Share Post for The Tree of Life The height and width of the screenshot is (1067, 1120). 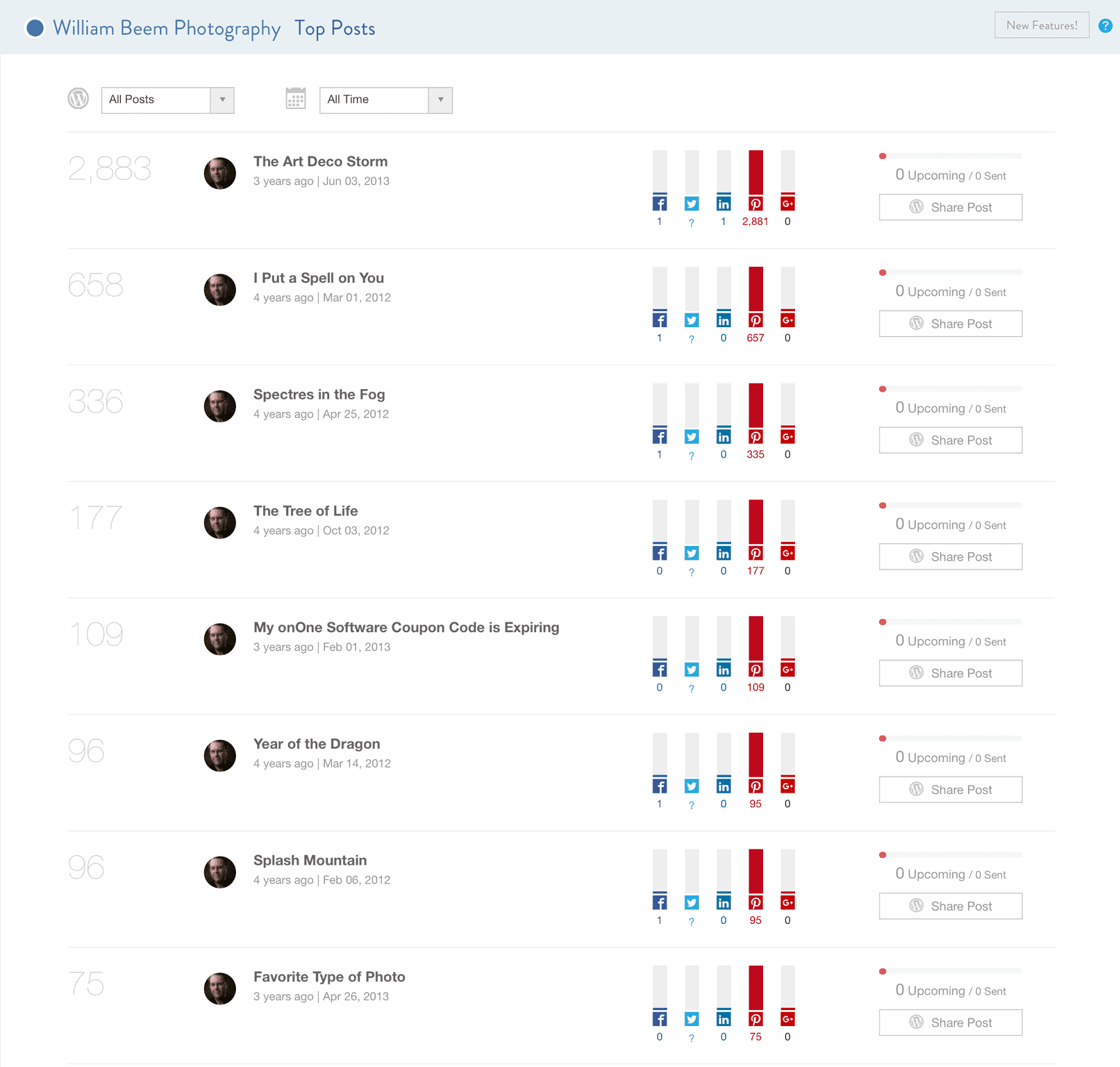(950, 556)
